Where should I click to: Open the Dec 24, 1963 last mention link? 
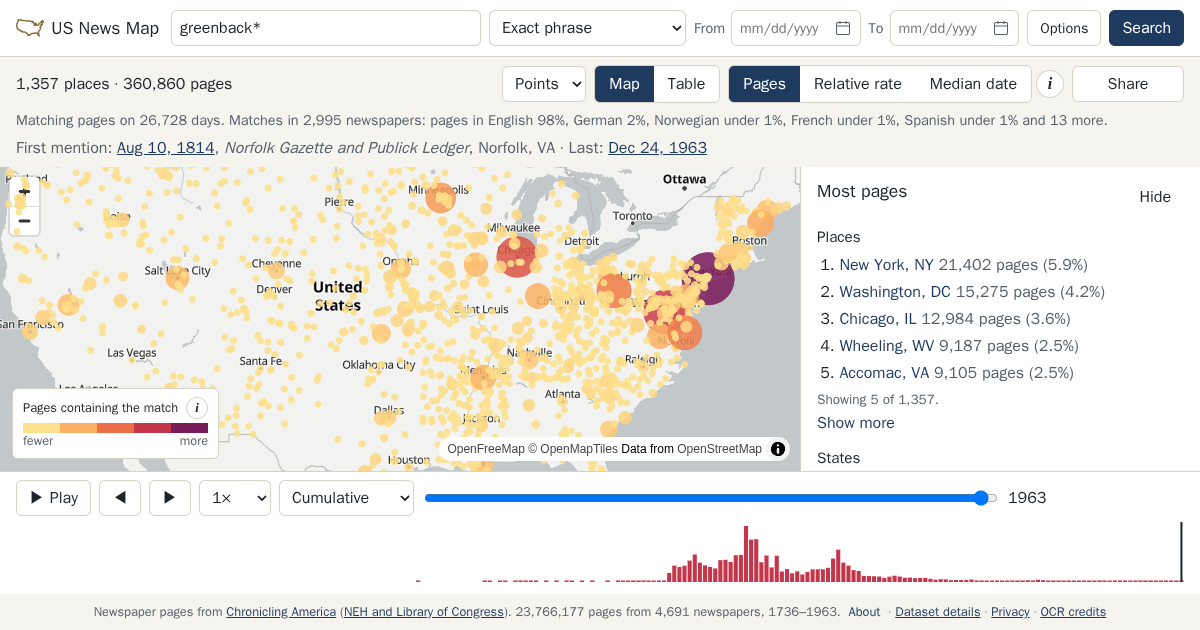pos(657,148)
